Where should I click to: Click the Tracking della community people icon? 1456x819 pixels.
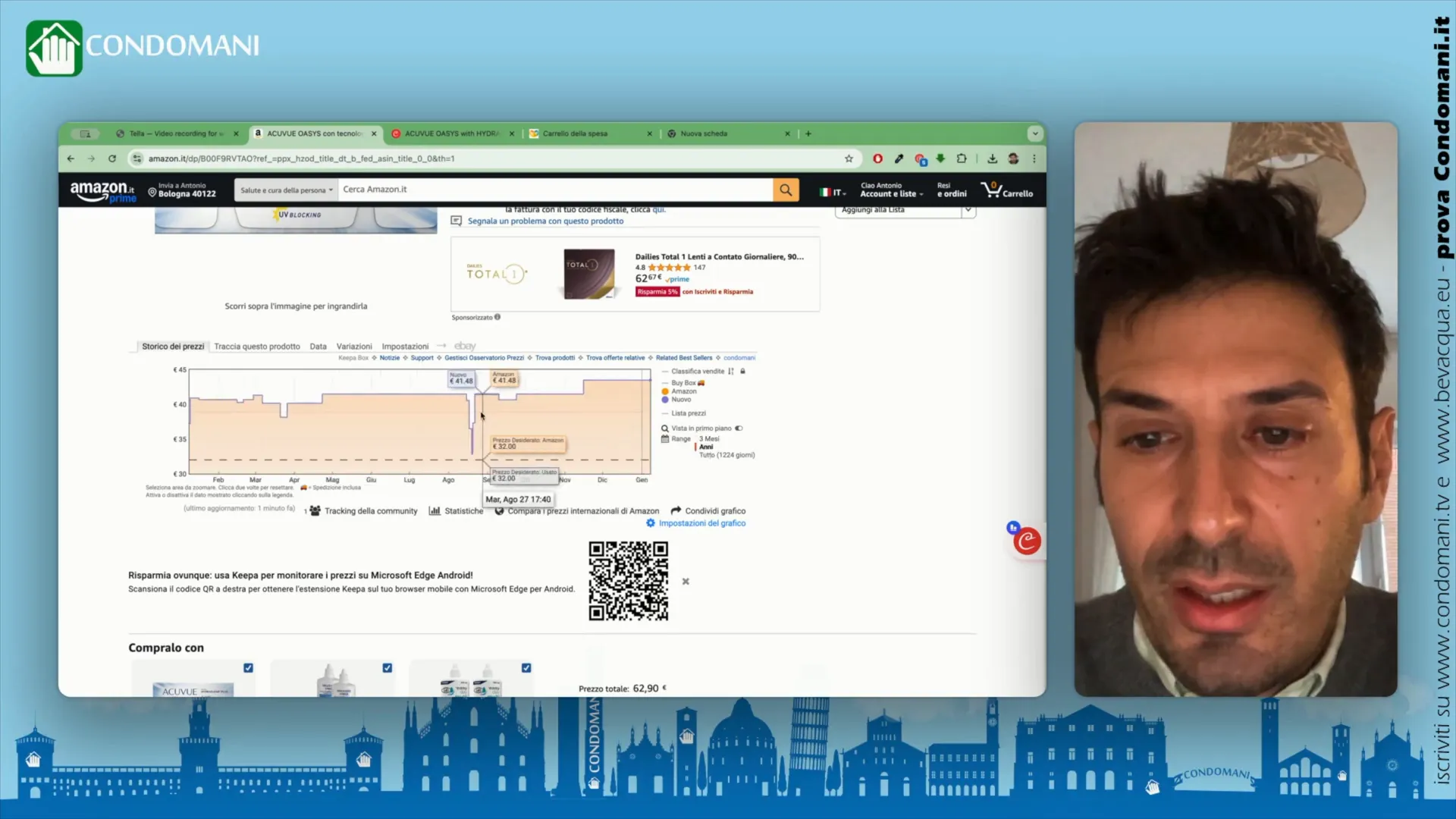pos(315,510)
